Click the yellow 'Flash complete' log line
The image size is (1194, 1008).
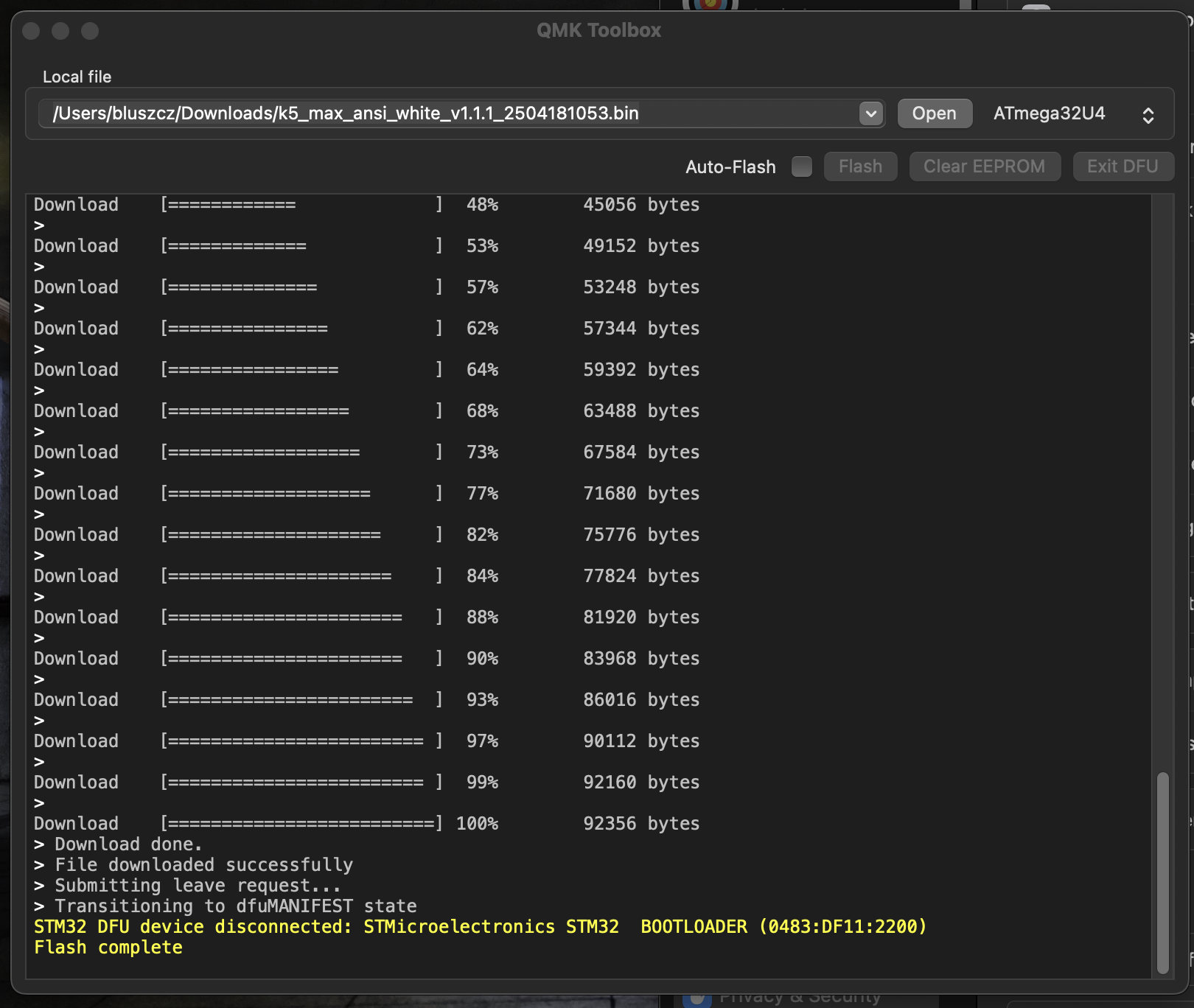click(108, 948)
